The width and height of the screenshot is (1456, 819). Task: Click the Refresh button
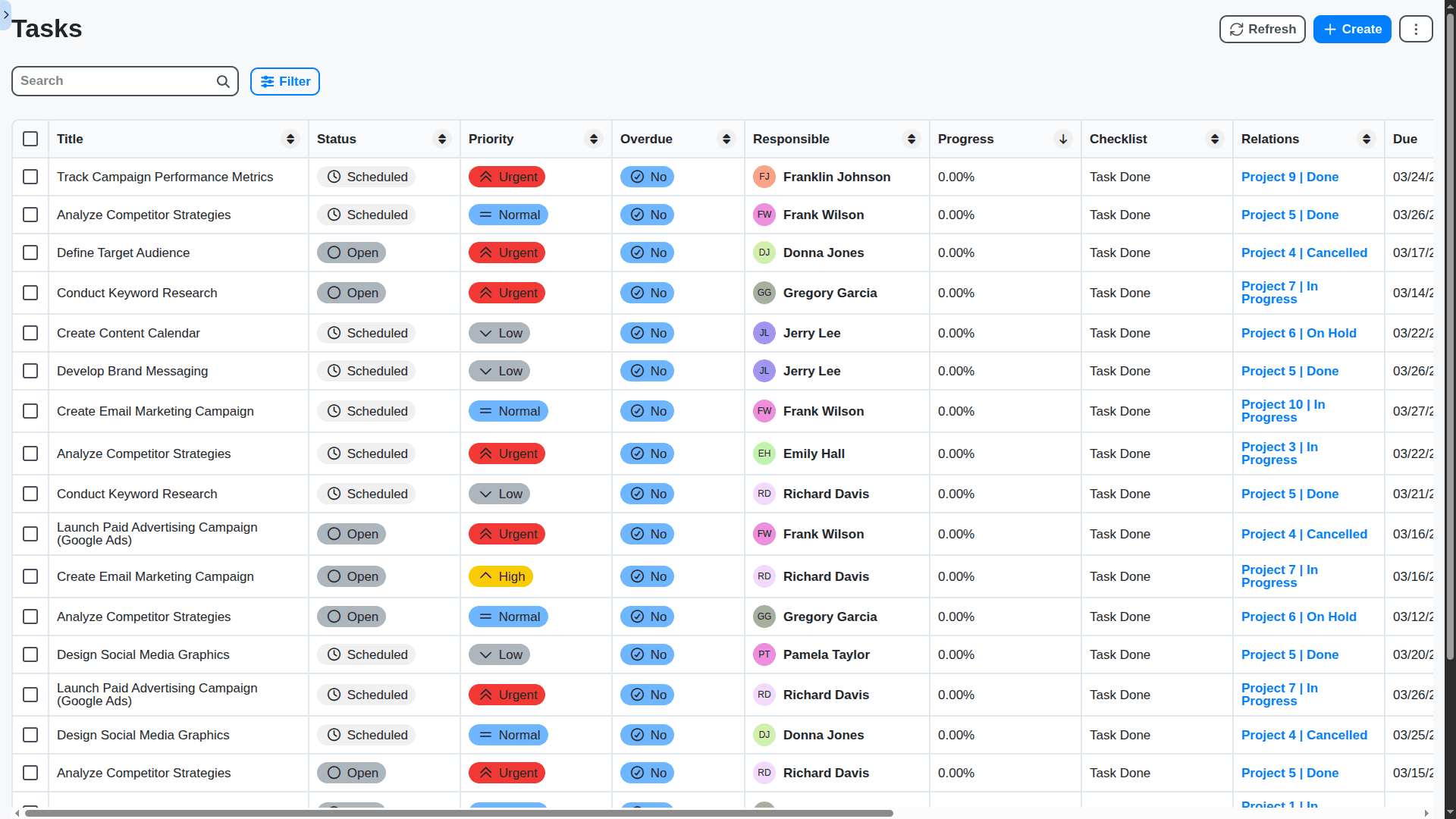pos(1261,29)
